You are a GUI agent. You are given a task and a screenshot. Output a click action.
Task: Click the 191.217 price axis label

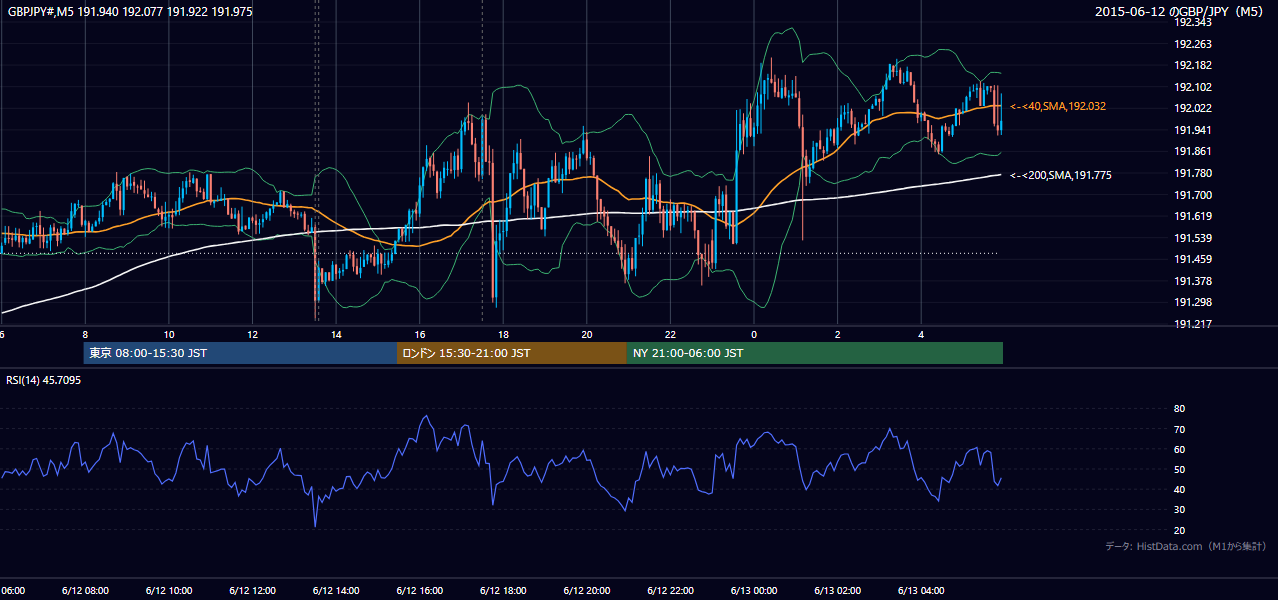pyautogui.click(x=1192, y=324)
